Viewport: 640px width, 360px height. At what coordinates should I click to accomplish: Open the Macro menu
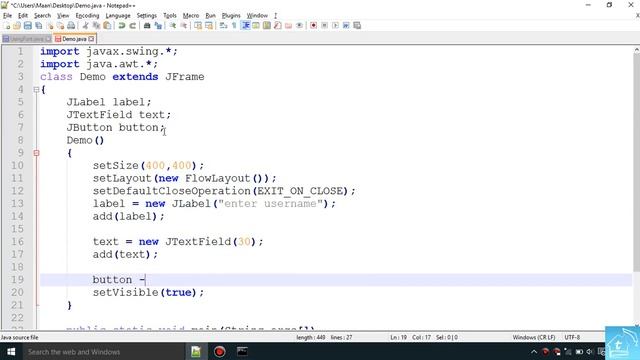coord(191,16)
